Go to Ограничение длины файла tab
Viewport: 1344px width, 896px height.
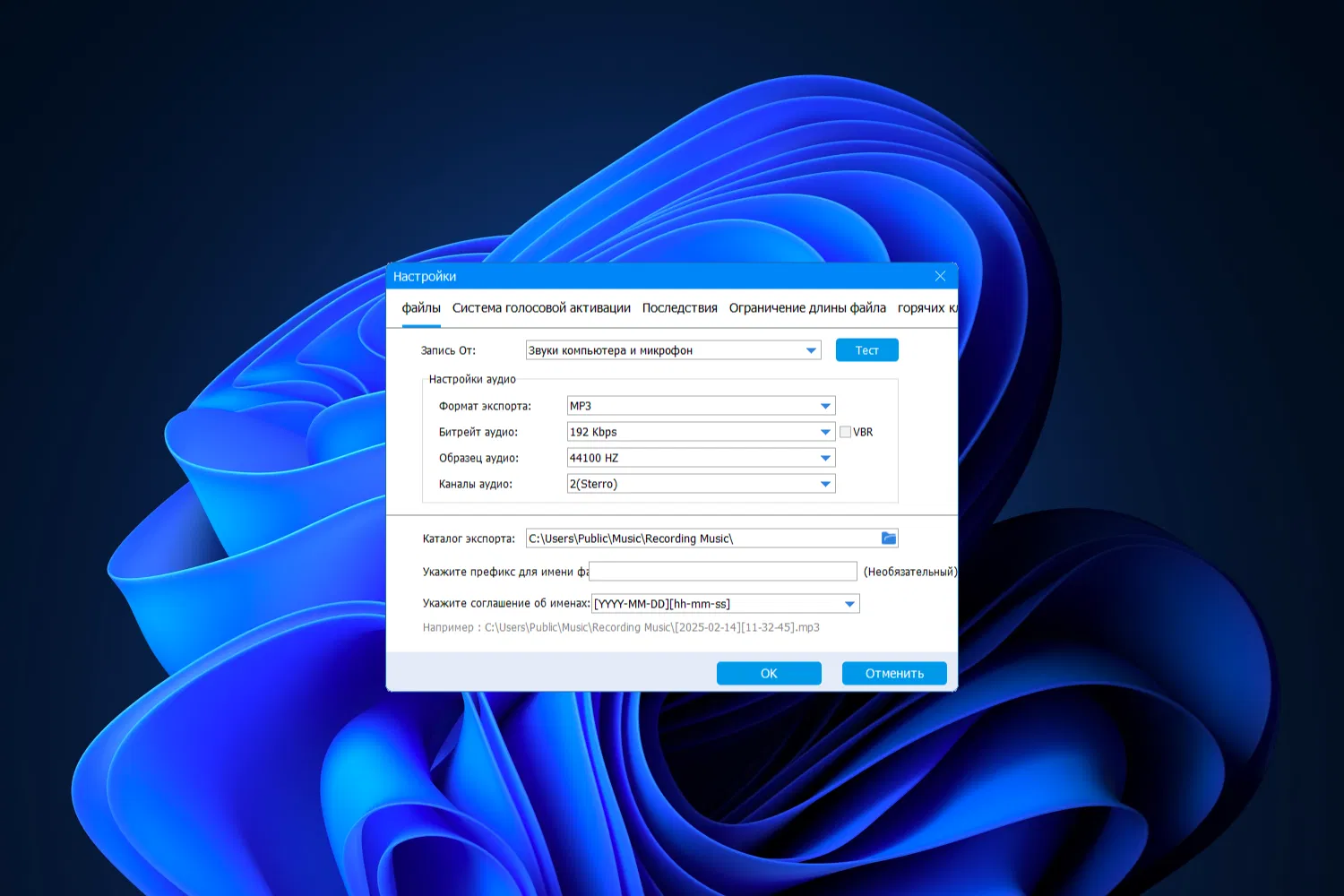[807, 308]
